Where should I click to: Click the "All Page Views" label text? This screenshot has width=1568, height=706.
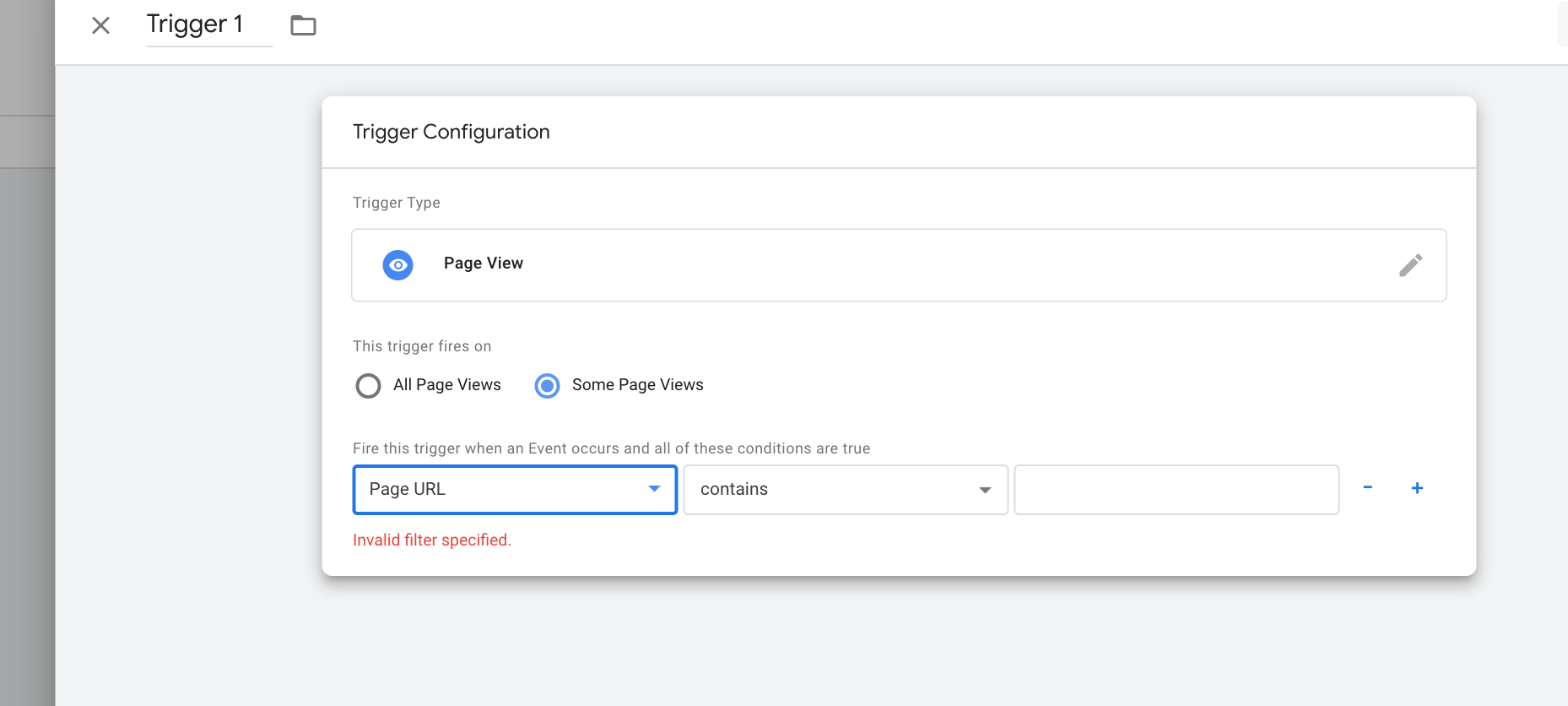click(446, 385)
